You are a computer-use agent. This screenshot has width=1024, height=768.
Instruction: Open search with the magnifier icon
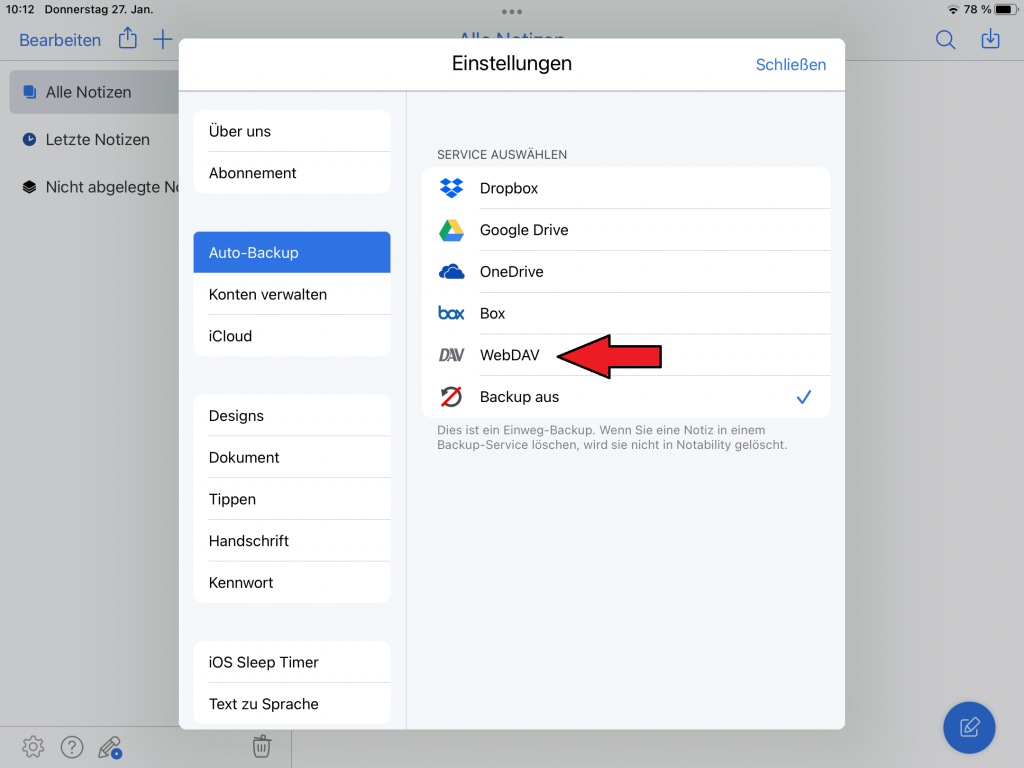[945, 40]
